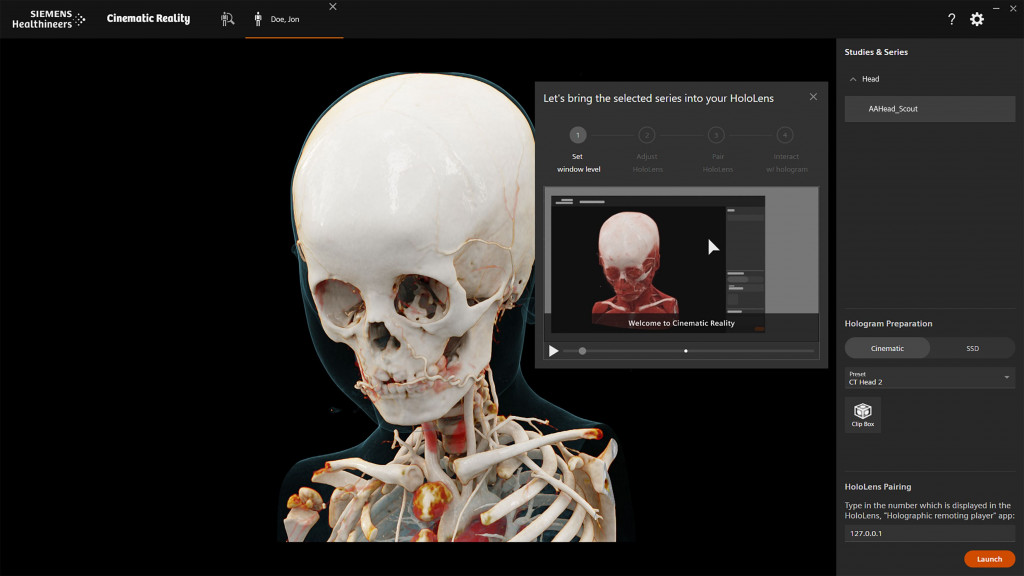The height and width of the screenshot is (576, 1024).
Task: Activate the Clip Box tool
Action: tap(862, 414)
